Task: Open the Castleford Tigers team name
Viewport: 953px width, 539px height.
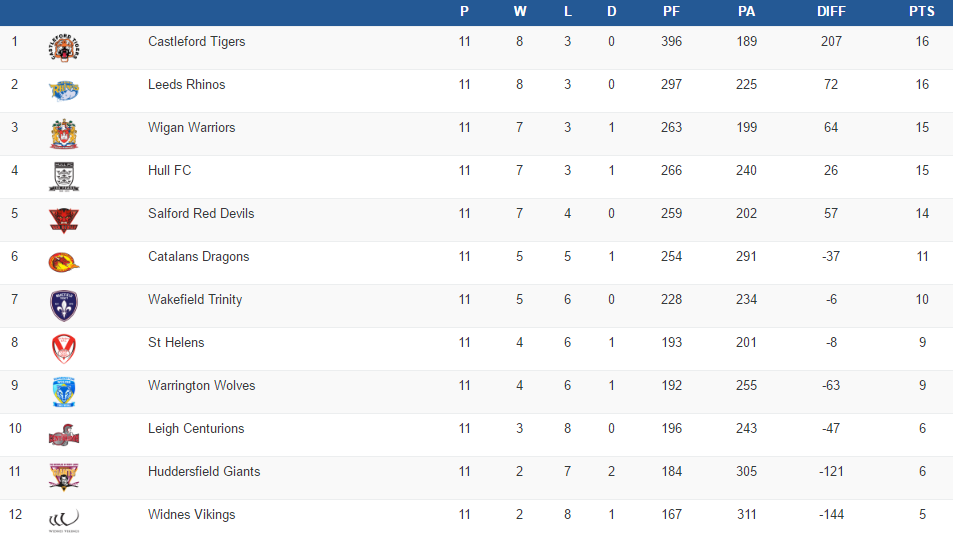Action: [x=196, y=42]
